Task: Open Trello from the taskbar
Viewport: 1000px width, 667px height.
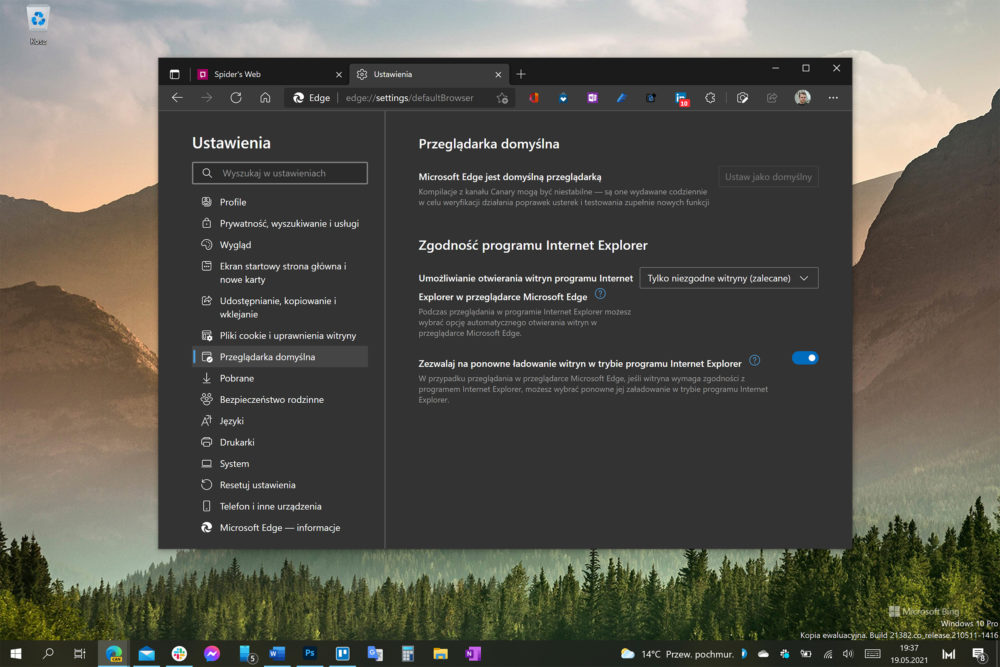Action: click(x=342, y=654)
